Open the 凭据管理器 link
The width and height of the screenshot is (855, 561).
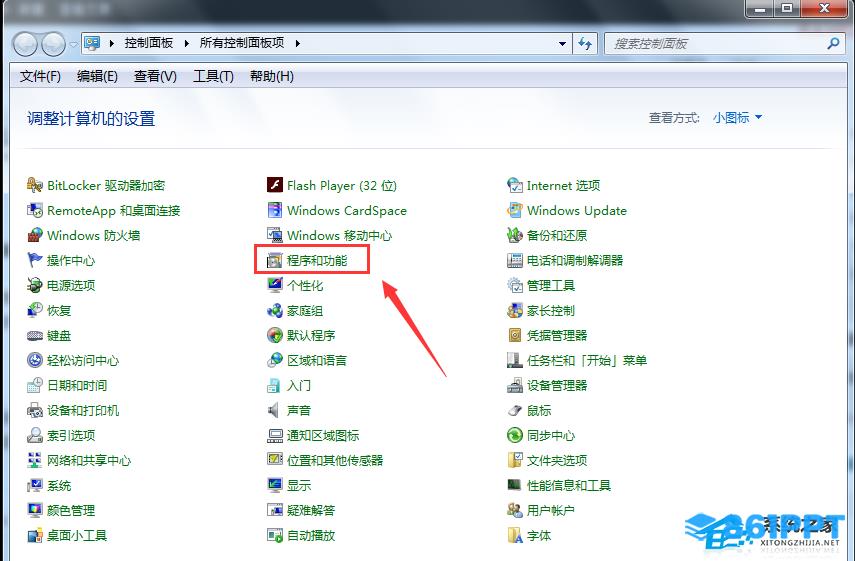[x=557, y=335]
